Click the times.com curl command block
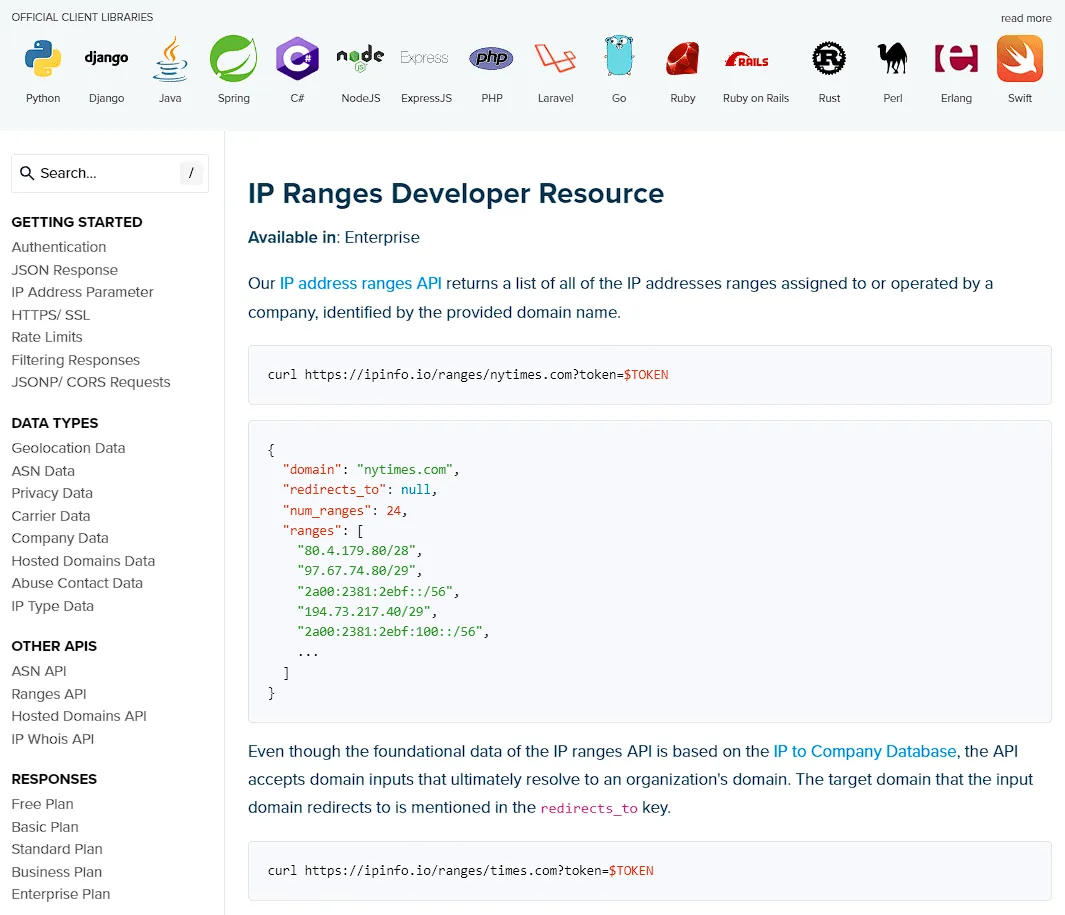Viewport: 1065px width, 915px height. click(x=649, y=871)
